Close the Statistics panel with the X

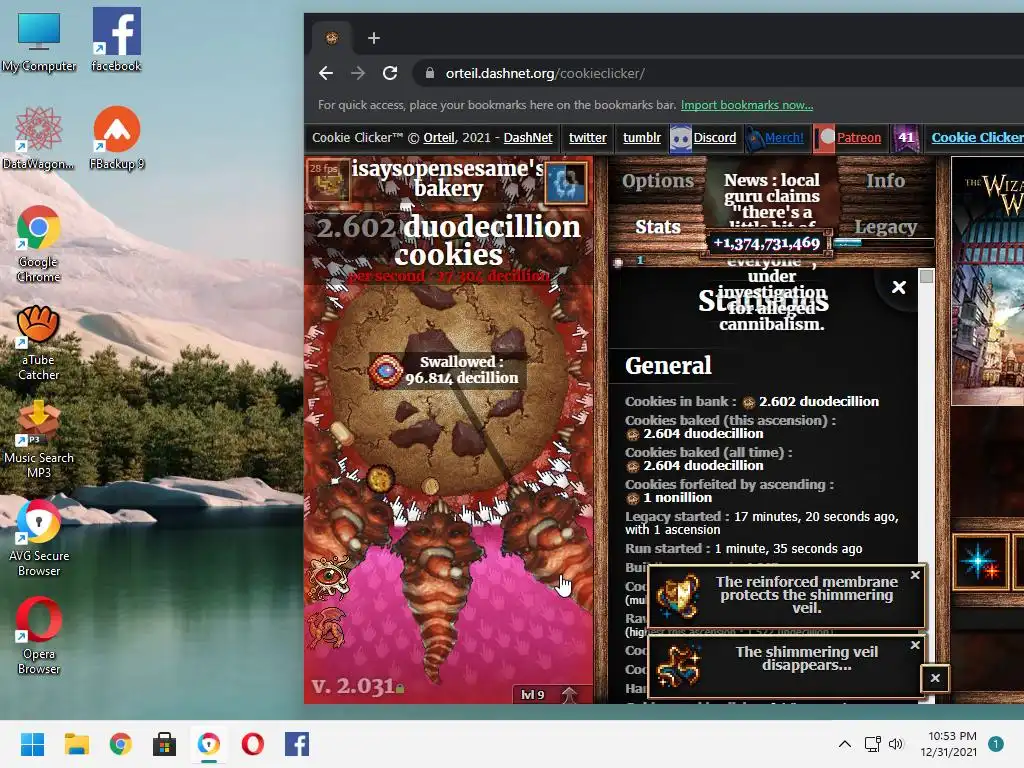pos(899,287)
